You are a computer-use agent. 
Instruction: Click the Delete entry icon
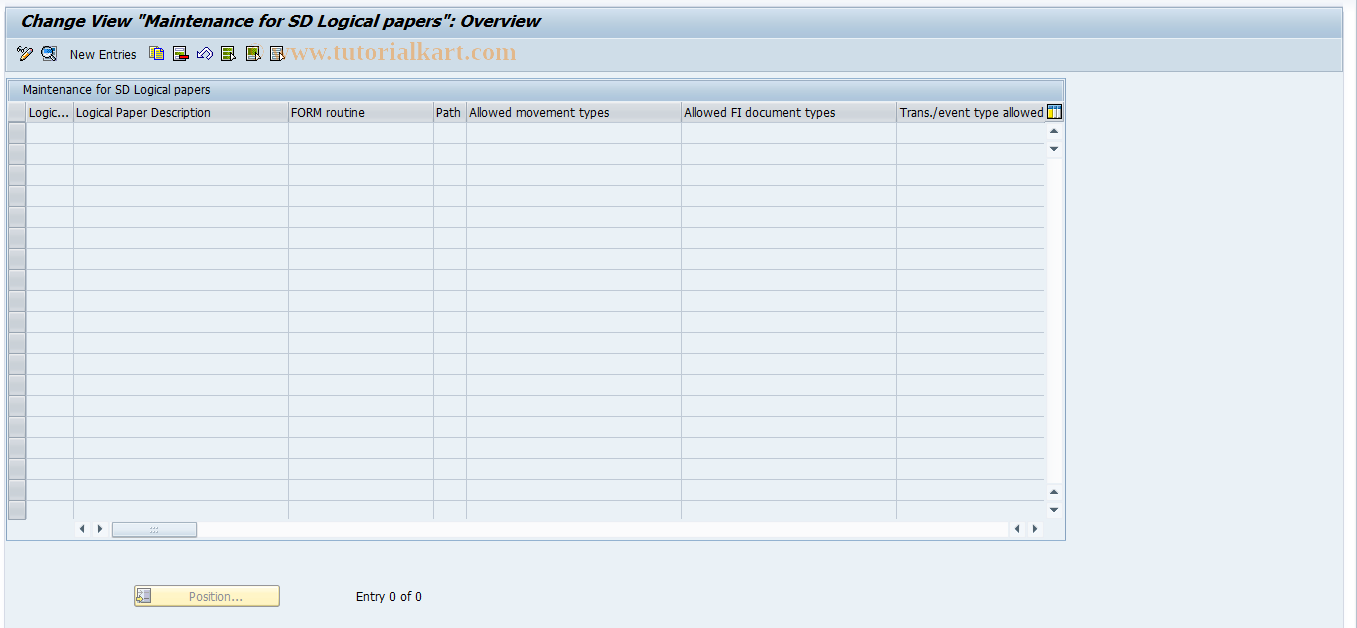point(181,54)
